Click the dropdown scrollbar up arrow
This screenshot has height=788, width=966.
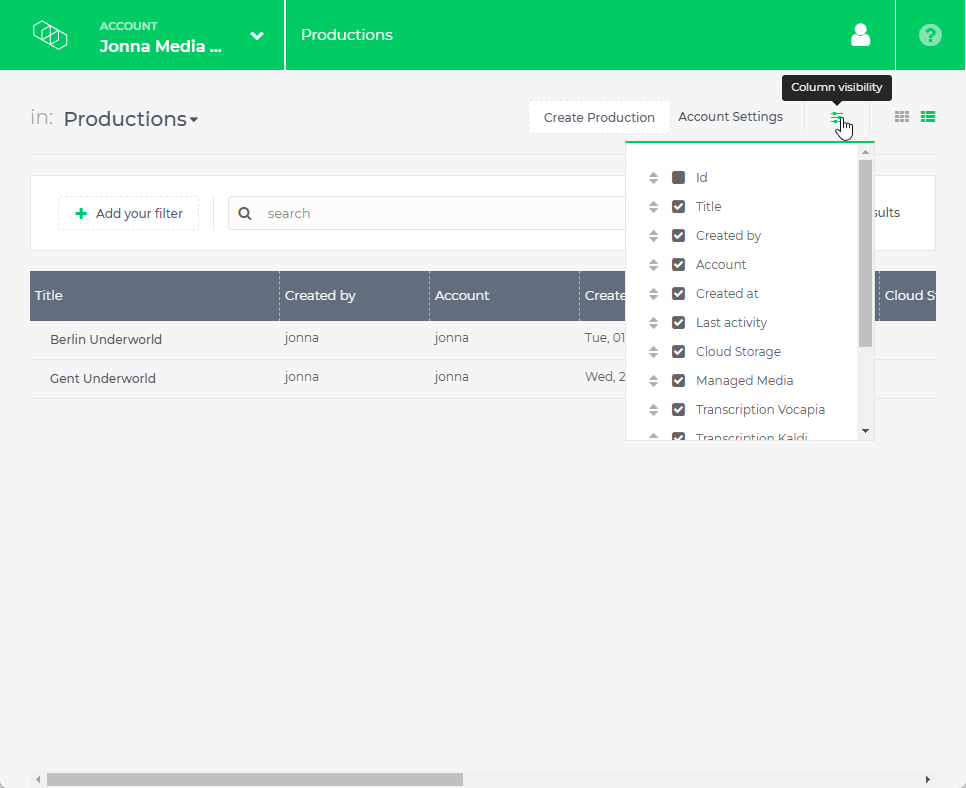coord(865,152)
